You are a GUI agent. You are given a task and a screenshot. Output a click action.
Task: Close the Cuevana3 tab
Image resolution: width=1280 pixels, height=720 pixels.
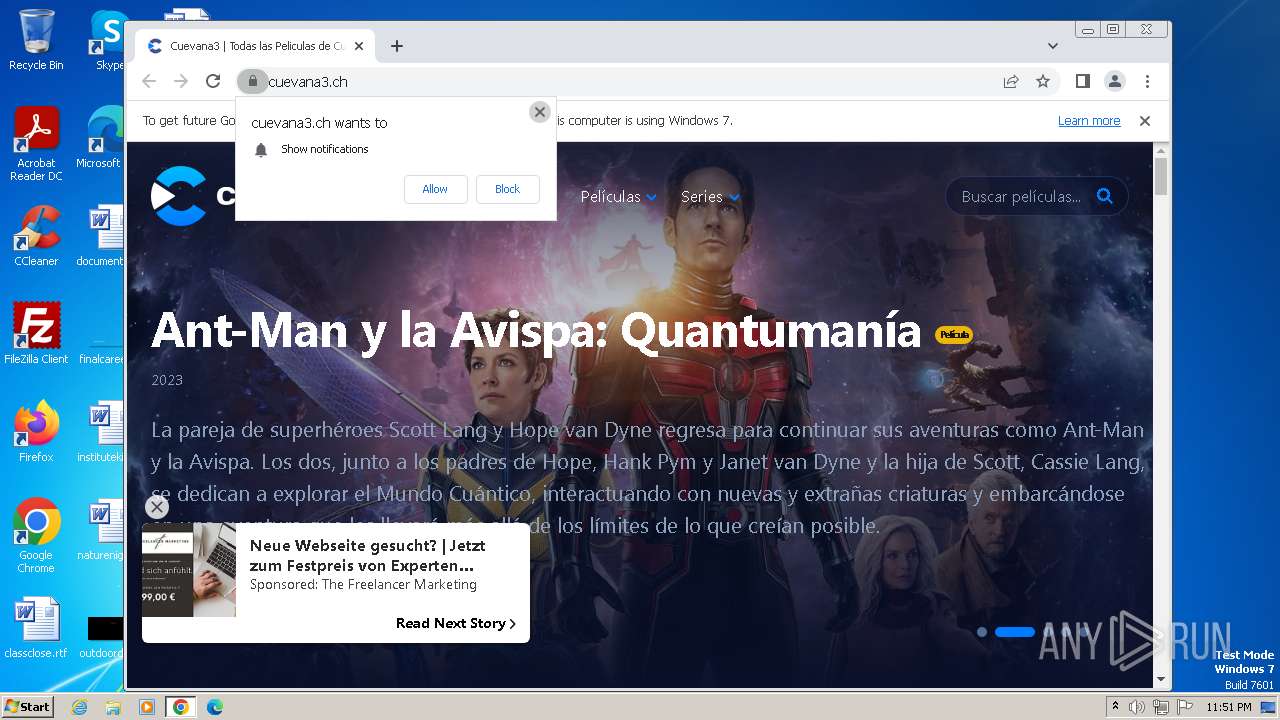point(359,46)
